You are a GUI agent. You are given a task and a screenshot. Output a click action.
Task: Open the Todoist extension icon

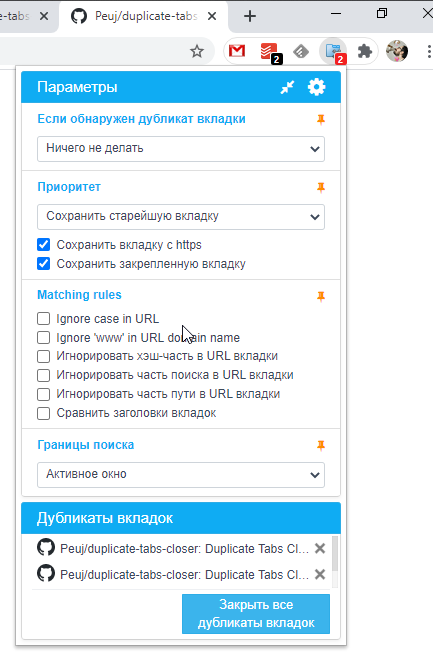pos(269,52)
